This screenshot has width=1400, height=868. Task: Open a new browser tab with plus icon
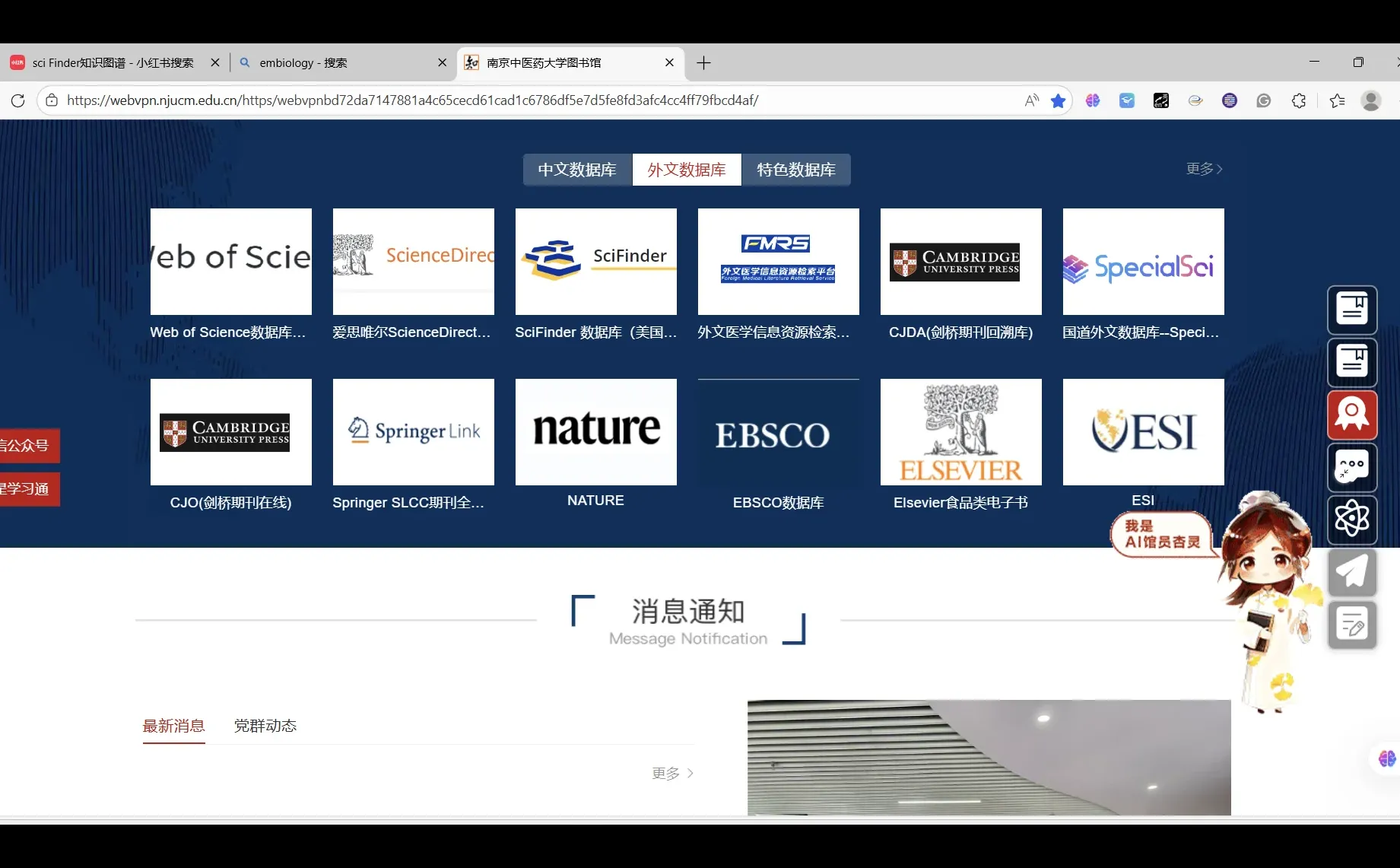pos(703,63)
